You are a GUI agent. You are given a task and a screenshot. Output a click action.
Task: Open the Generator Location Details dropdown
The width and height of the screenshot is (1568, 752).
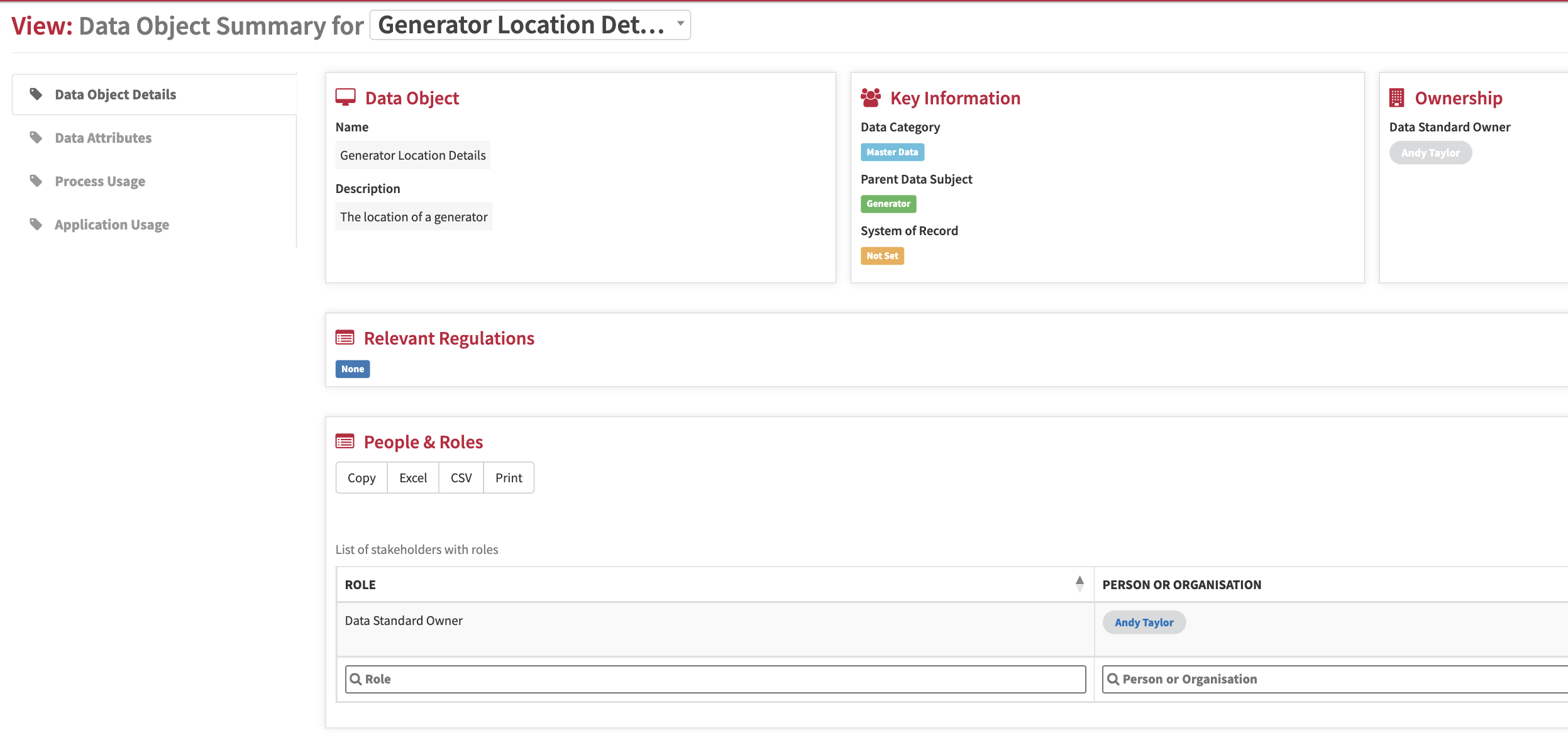click(x=530, y=25)
